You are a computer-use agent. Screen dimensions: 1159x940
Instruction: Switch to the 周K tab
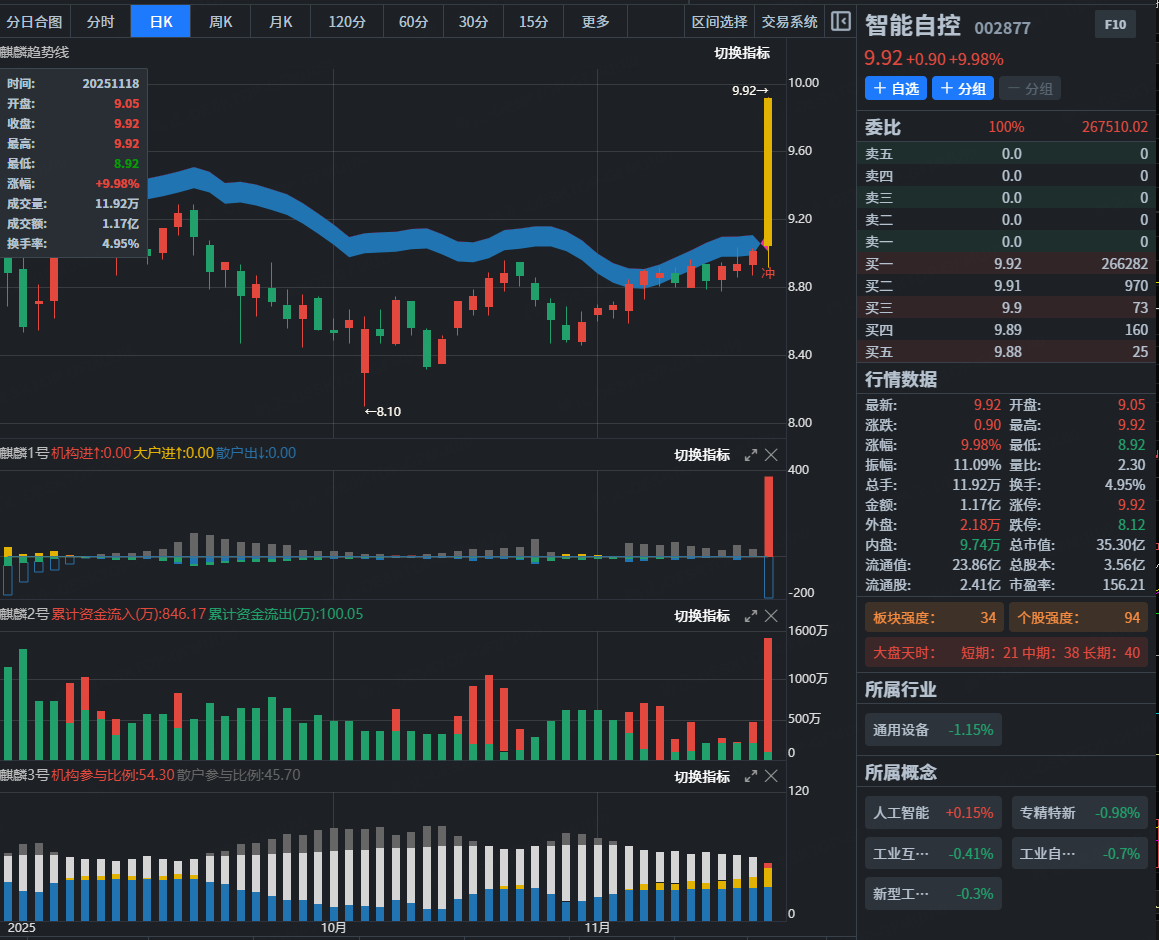220,21
